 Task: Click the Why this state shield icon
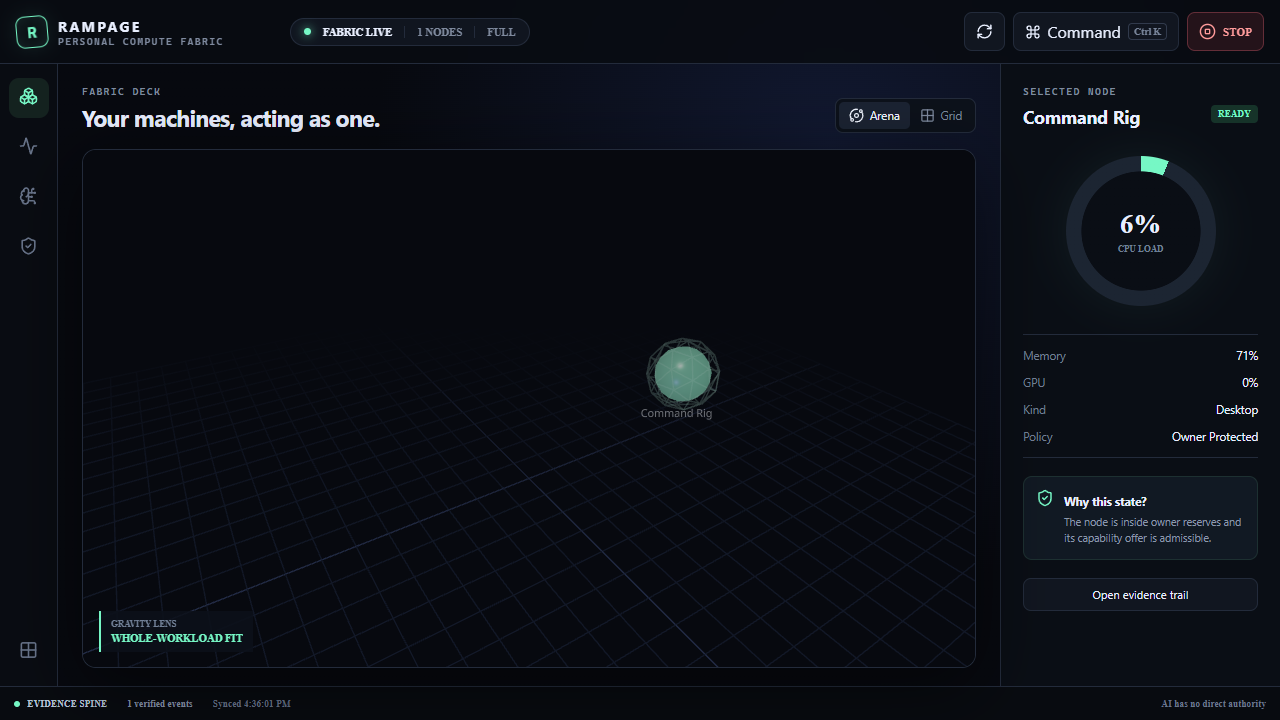coord(1045,498)
